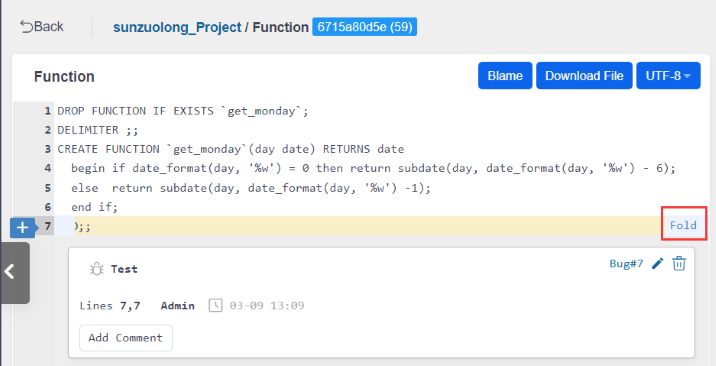The width and height of the screenshot is (716, 366).
Task: Click Add Comment under the Test bug
Action: (x=126, y=338)
